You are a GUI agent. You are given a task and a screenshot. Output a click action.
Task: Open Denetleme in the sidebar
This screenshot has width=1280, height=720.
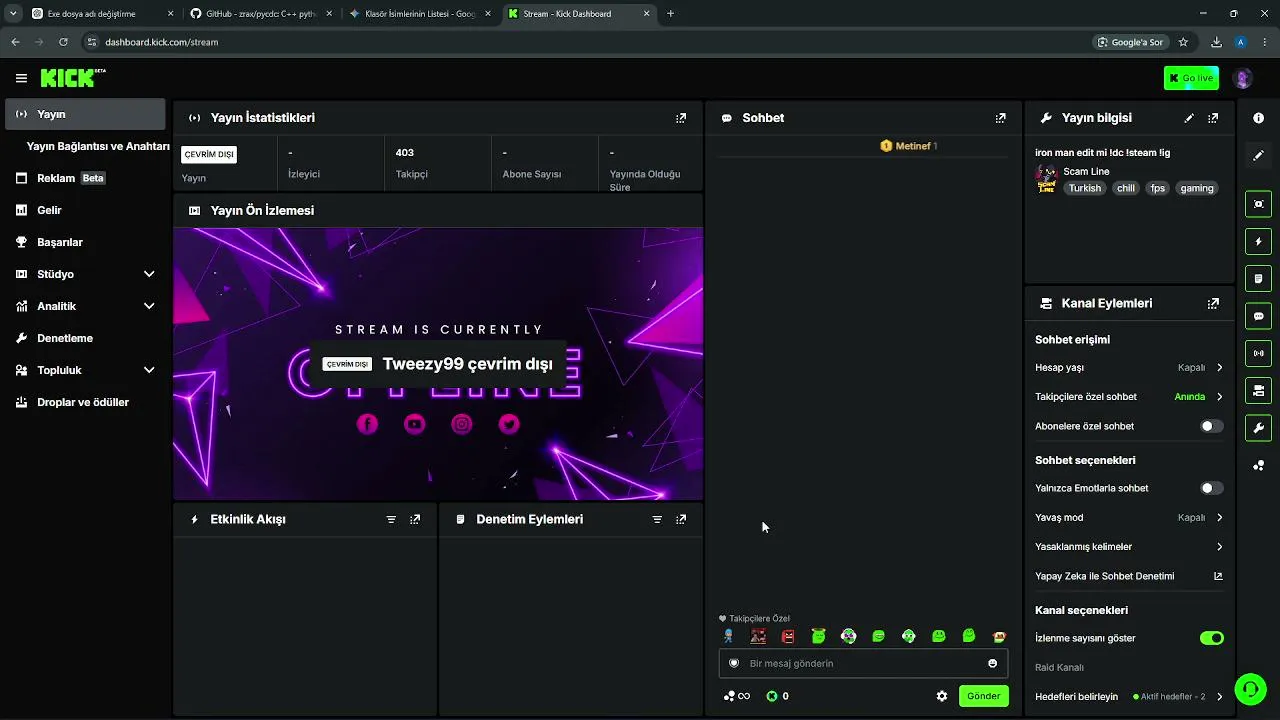point(85,338)
